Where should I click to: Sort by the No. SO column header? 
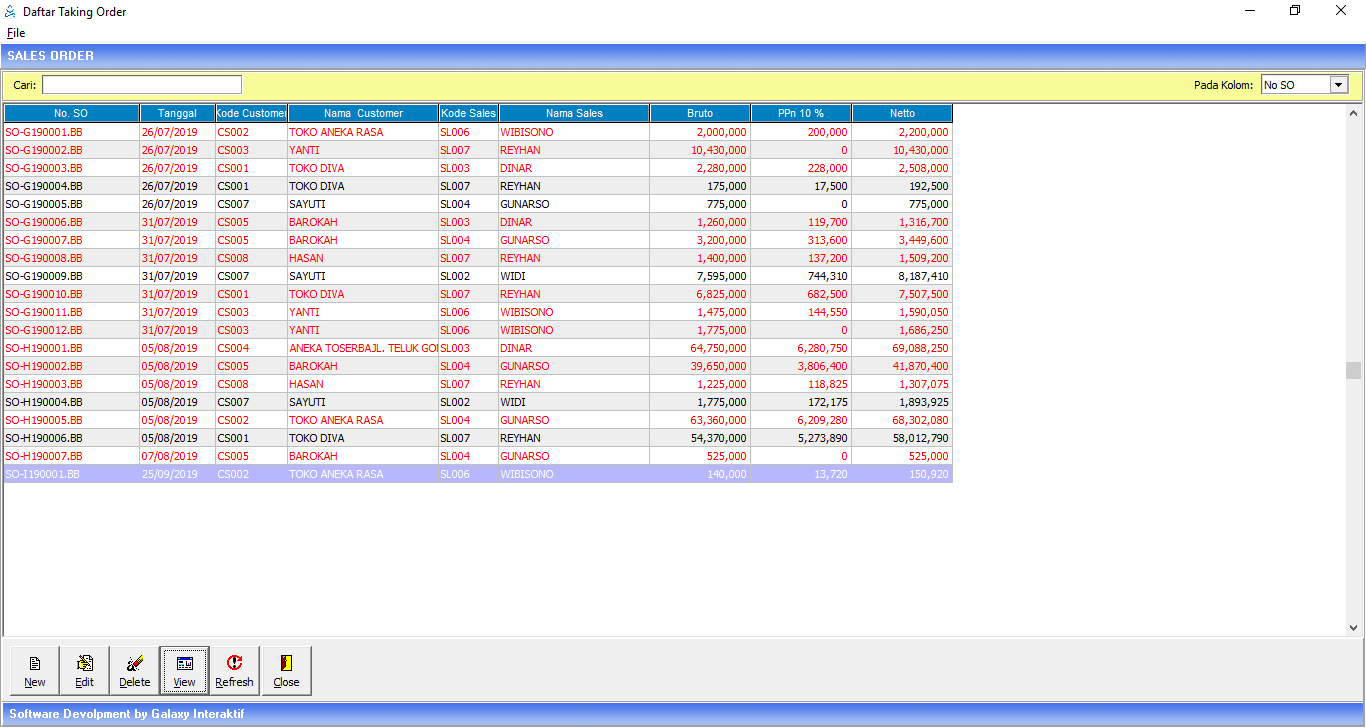point(71,114)
